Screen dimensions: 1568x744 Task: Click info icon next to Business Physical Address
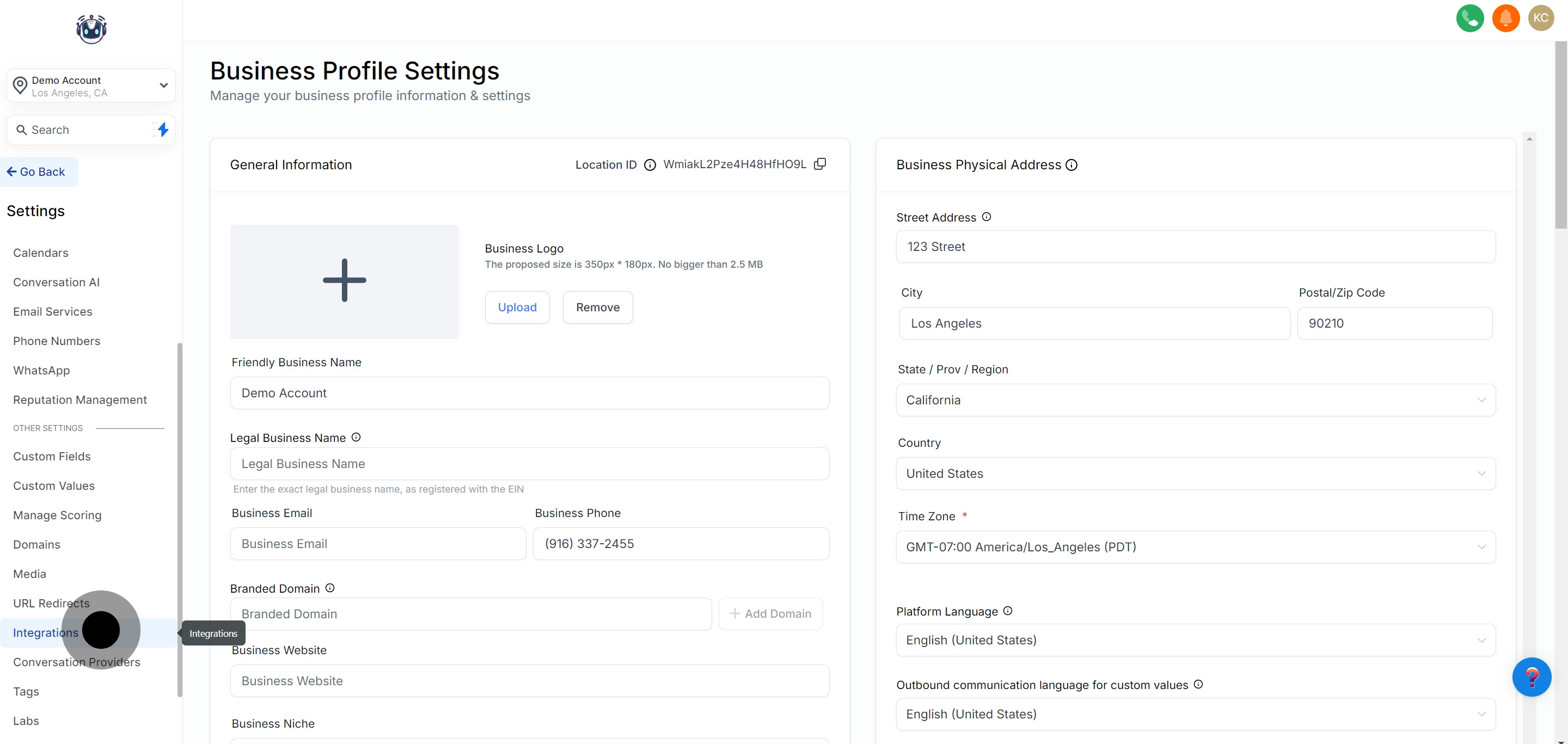[x=1071, y=165]
